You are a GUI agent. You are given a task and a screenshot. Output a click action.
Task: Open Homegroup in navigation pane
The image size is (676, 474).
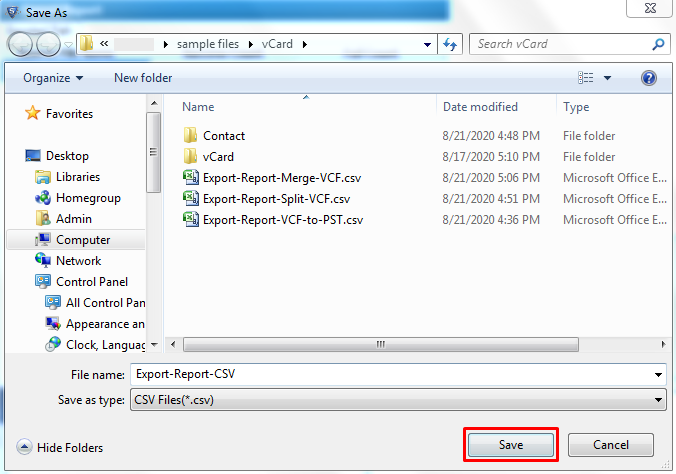(87, 198)
